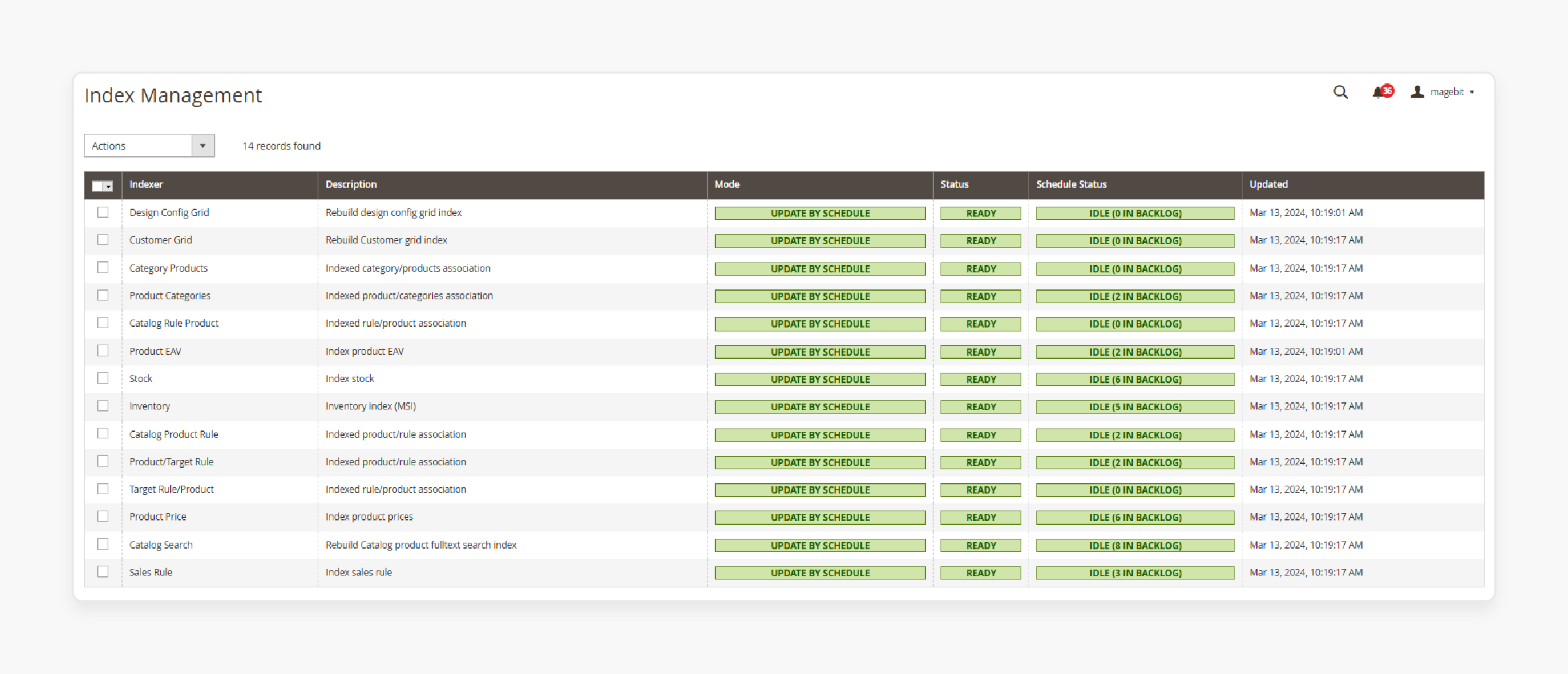Click the magebit user avatar icon
Viewport: 1568px width, 674px height.
coord(1418,92)
